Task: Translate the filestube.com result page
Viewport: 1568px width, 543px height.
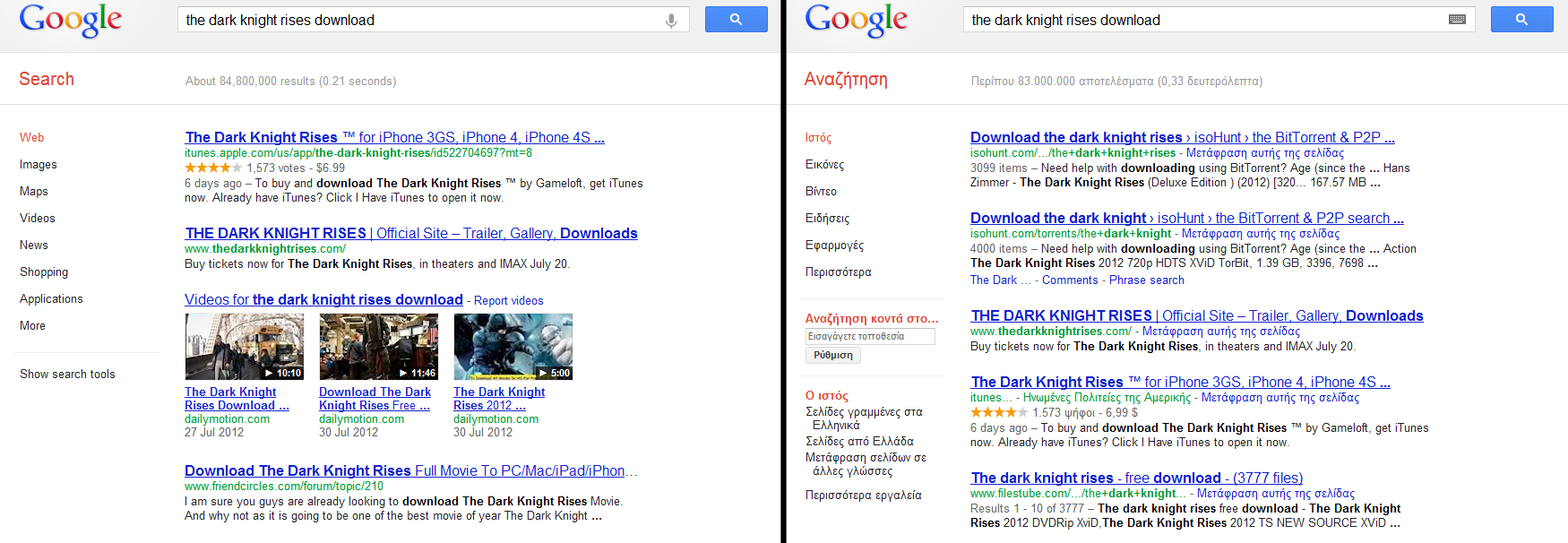Action: (x=1276, y=493)
